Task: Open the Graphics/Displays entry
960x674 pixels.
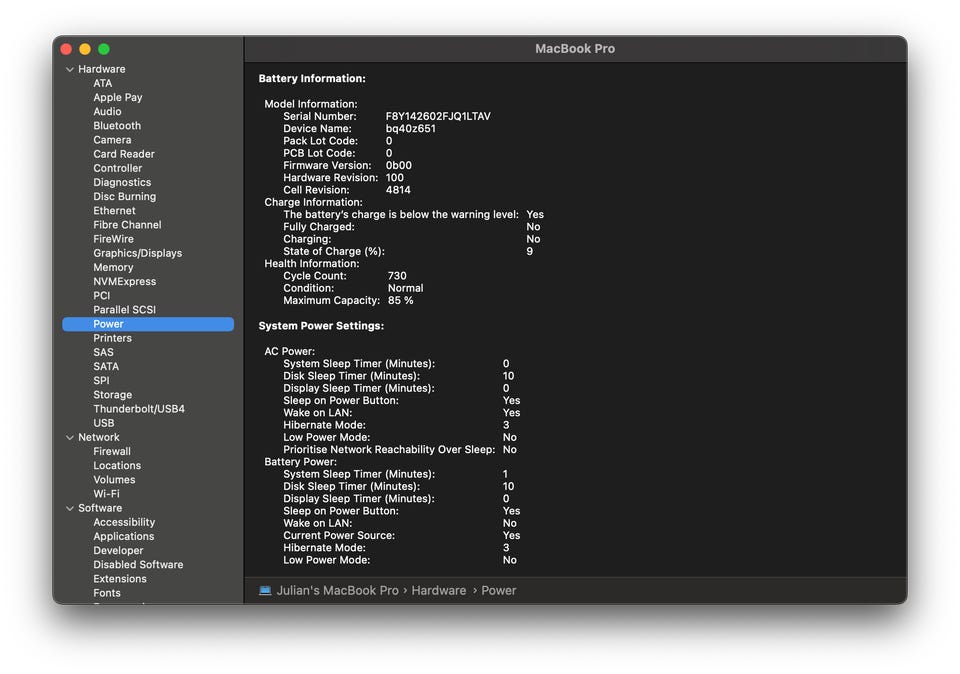Action: pos(138,253)
